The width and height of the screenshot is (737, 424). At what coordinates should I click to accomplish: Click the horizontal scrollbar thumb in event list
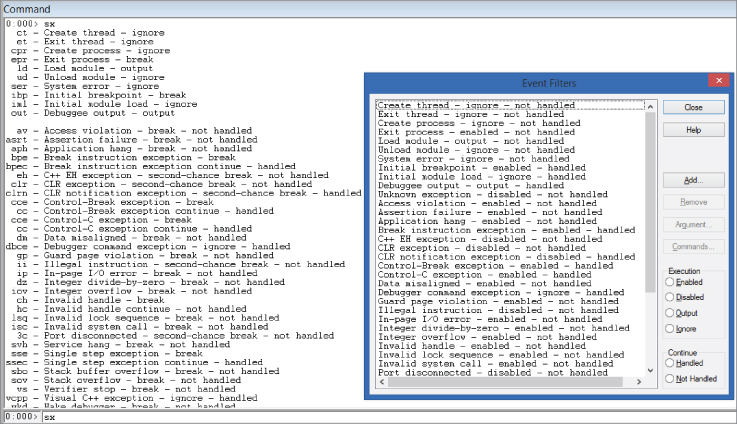505,382
